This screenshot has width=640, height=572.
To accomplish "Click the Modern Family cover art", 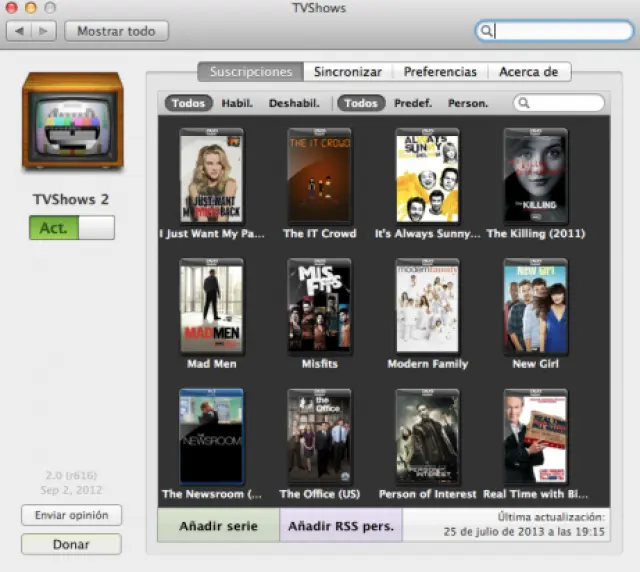I will [x=427, y=306].
